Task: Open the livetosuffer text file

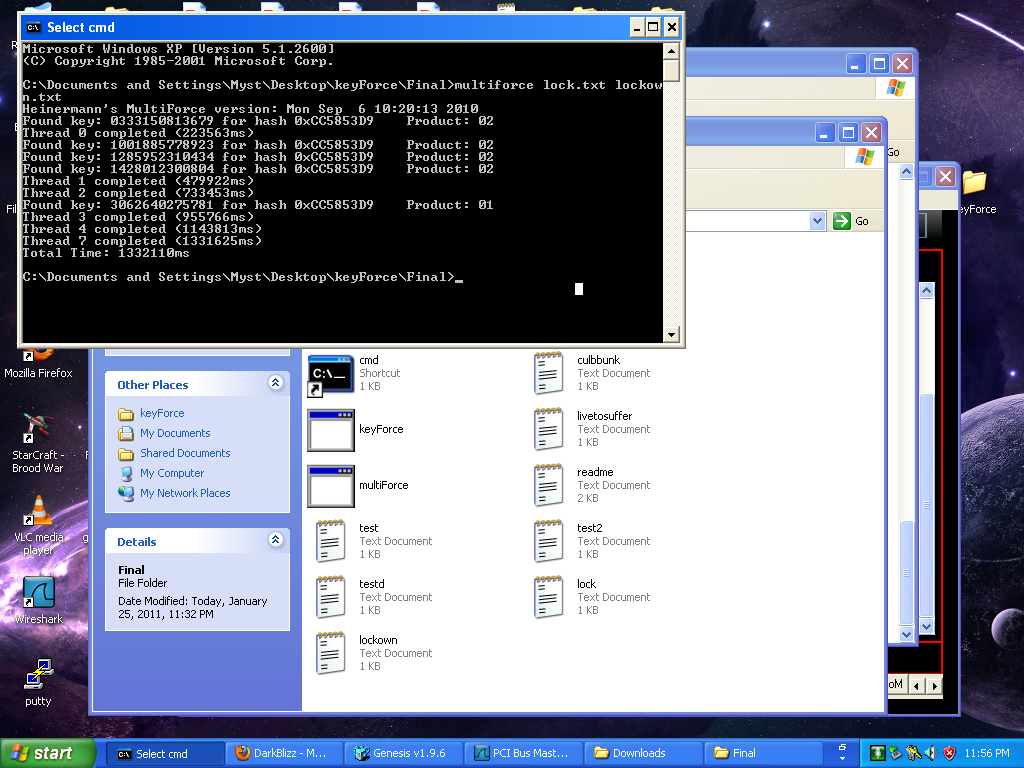Action: tap(549, 430)
